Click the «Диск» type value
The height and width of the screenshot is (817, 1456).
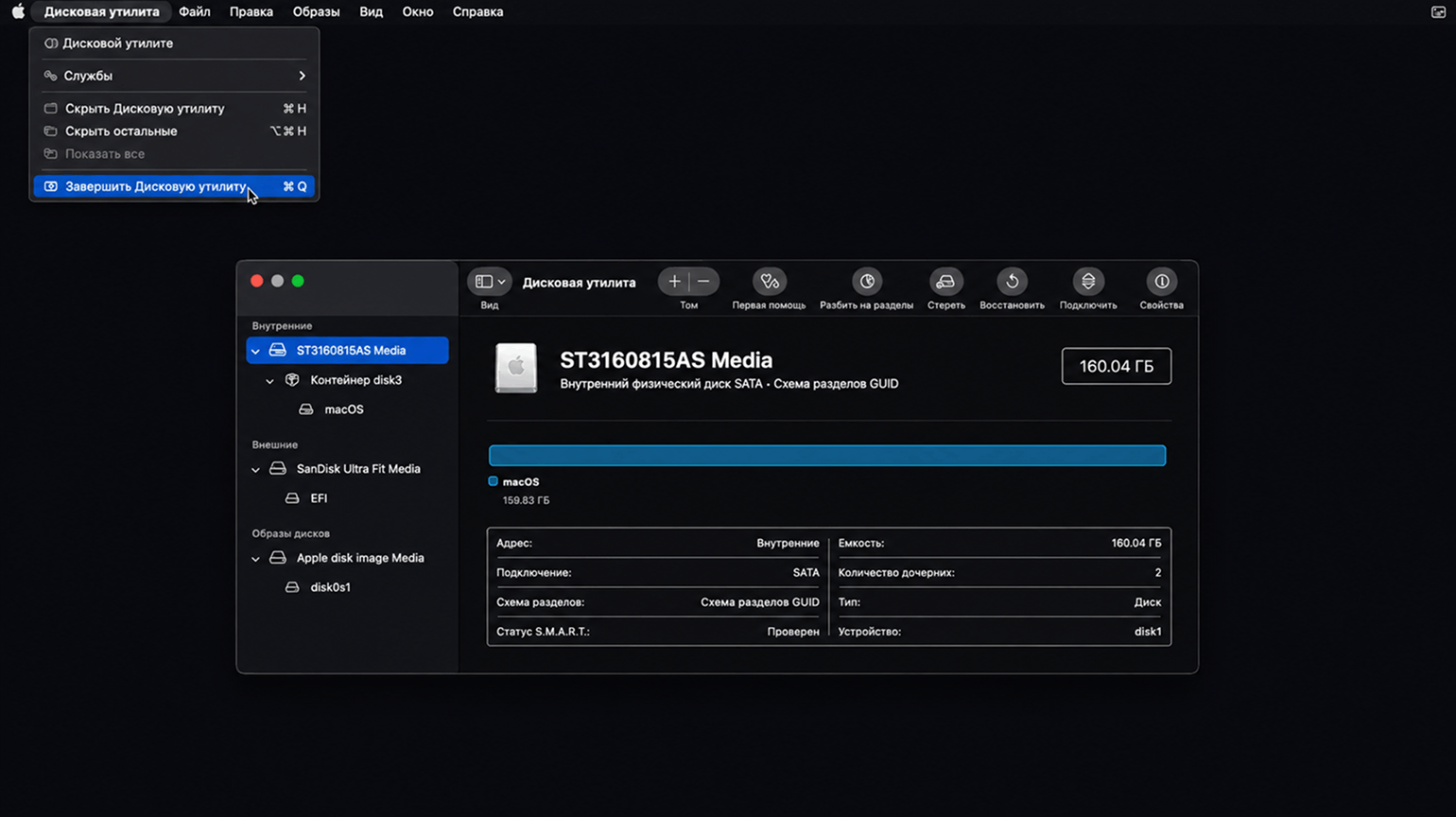1148,602
